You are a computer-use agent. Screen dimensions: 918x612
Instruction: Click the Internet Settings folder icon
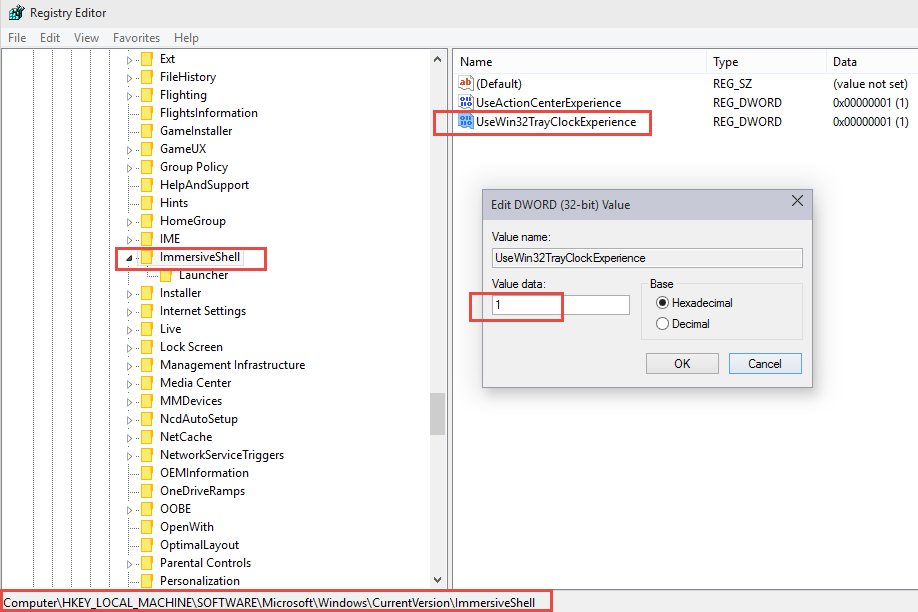coord(147,311)
